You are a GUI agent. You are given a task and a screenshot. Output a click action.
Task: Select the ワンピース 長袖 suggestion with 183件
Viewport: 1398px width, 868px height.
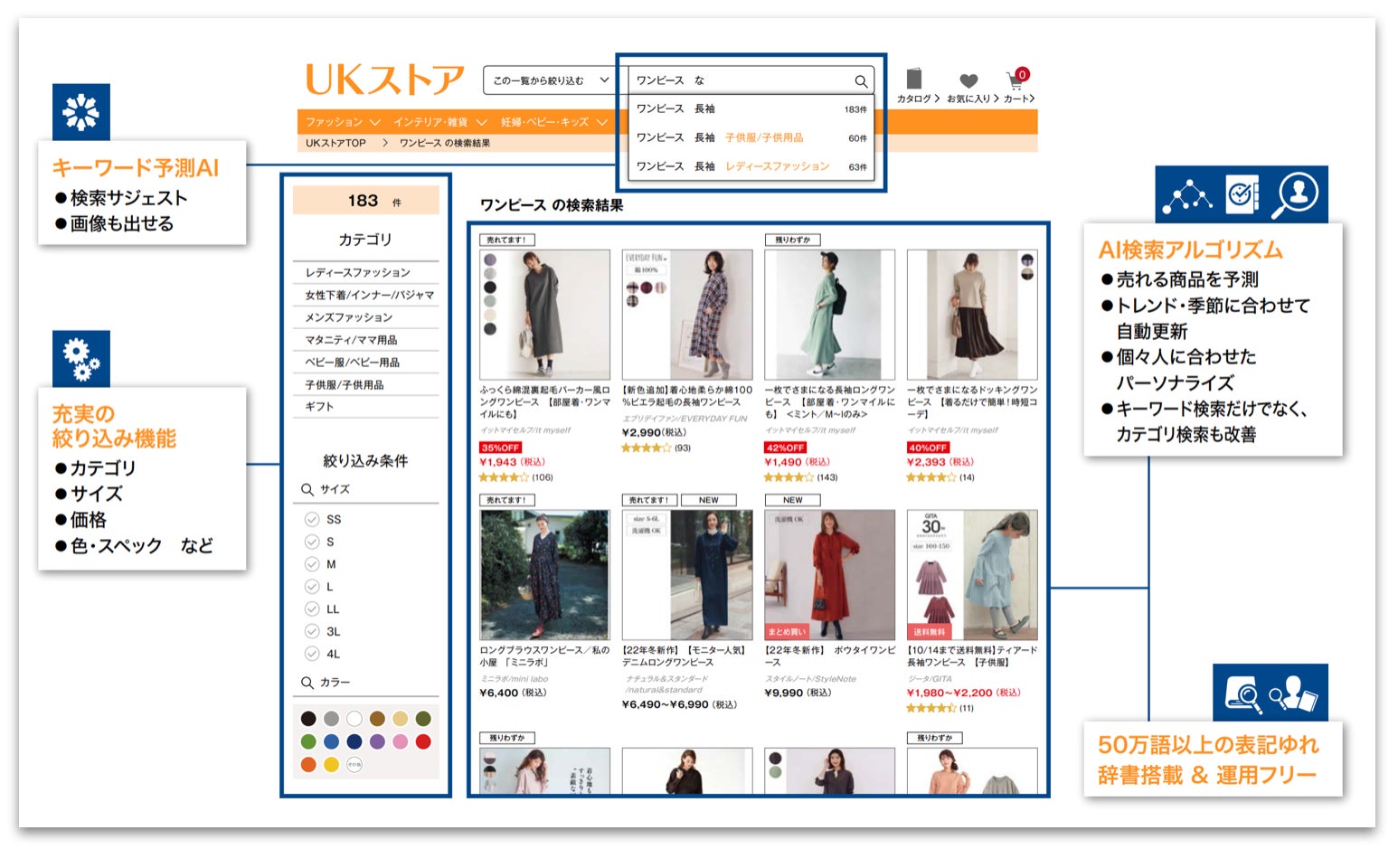(x=751, y=108)
